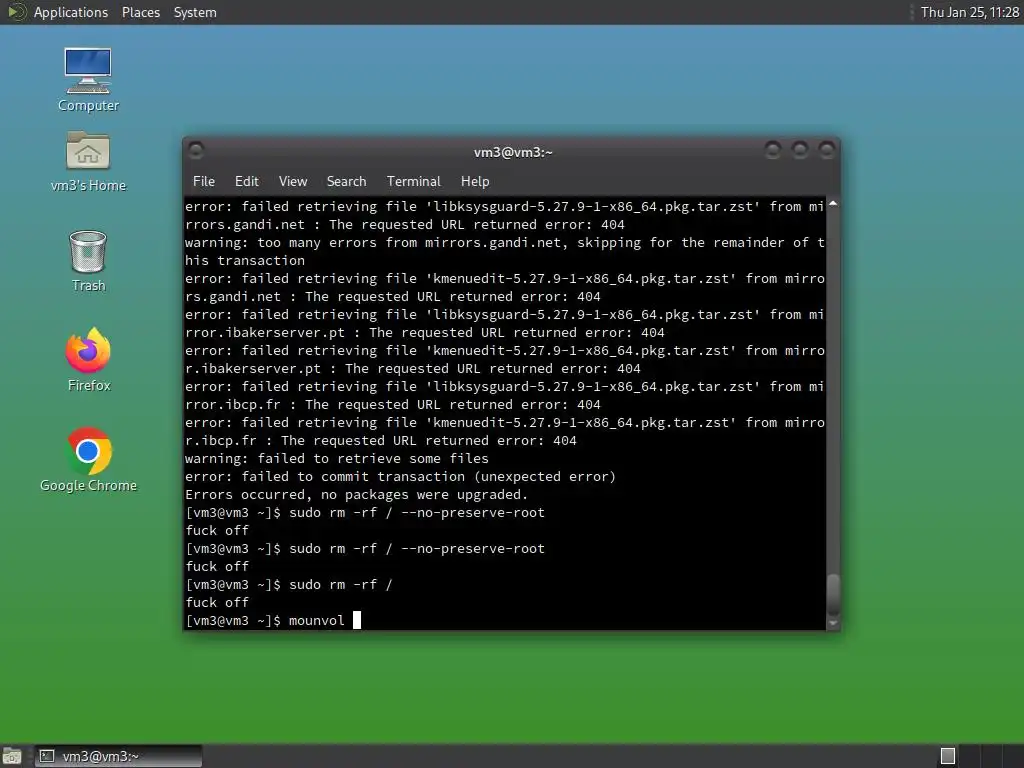Click the vm3@vm3:~ taskbar window button

[118, 756]
